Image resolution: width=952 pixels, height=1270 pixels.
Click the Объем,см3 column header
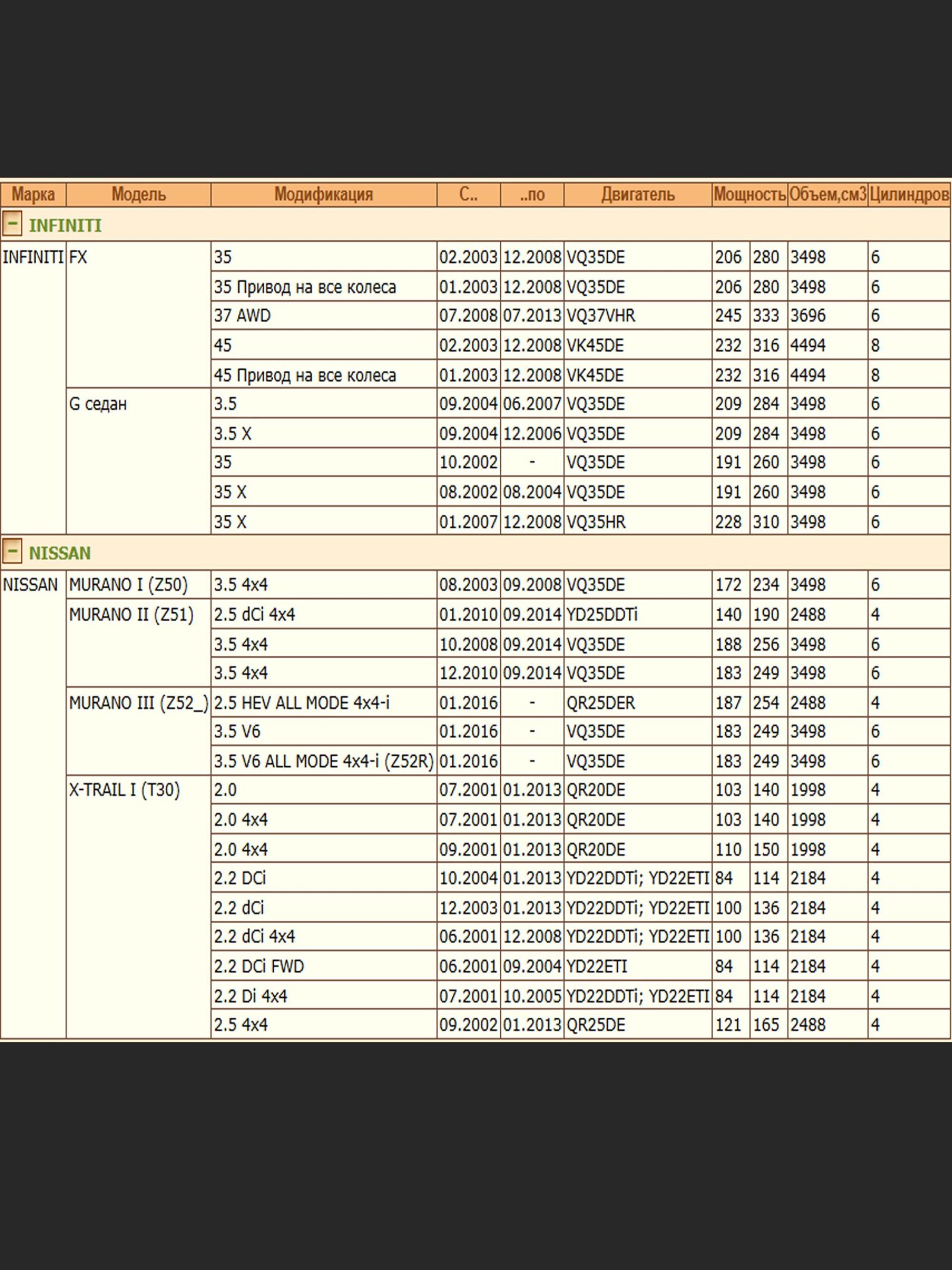click(827, 194)
